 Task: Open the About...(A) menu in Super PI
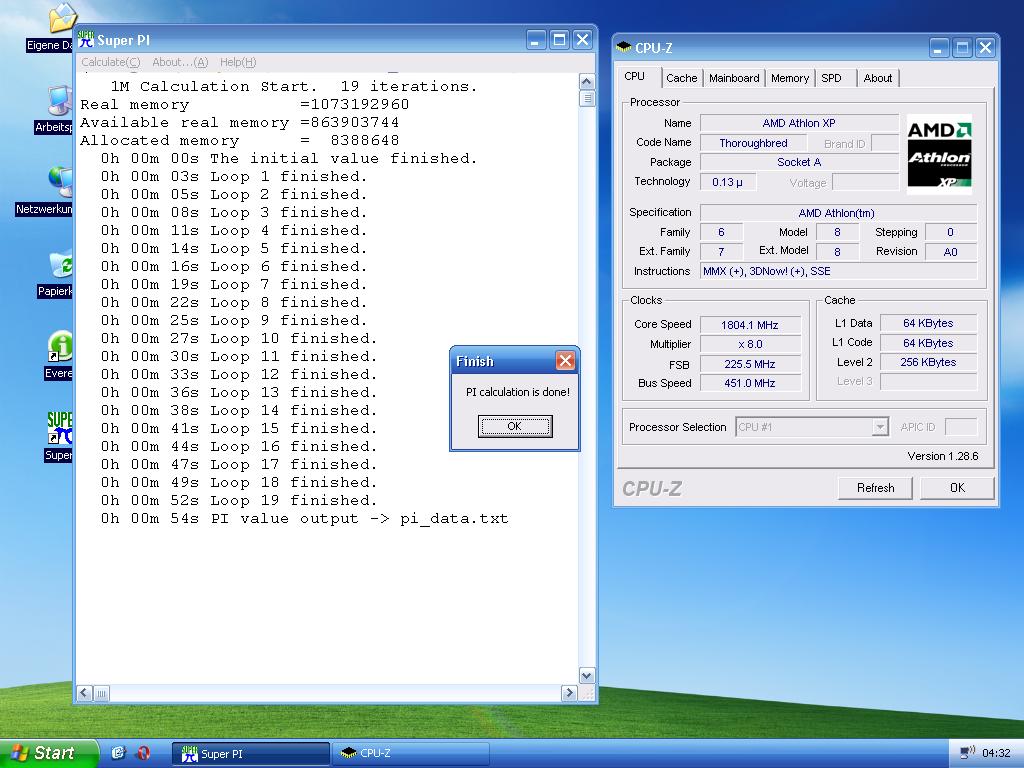[180, 62]
